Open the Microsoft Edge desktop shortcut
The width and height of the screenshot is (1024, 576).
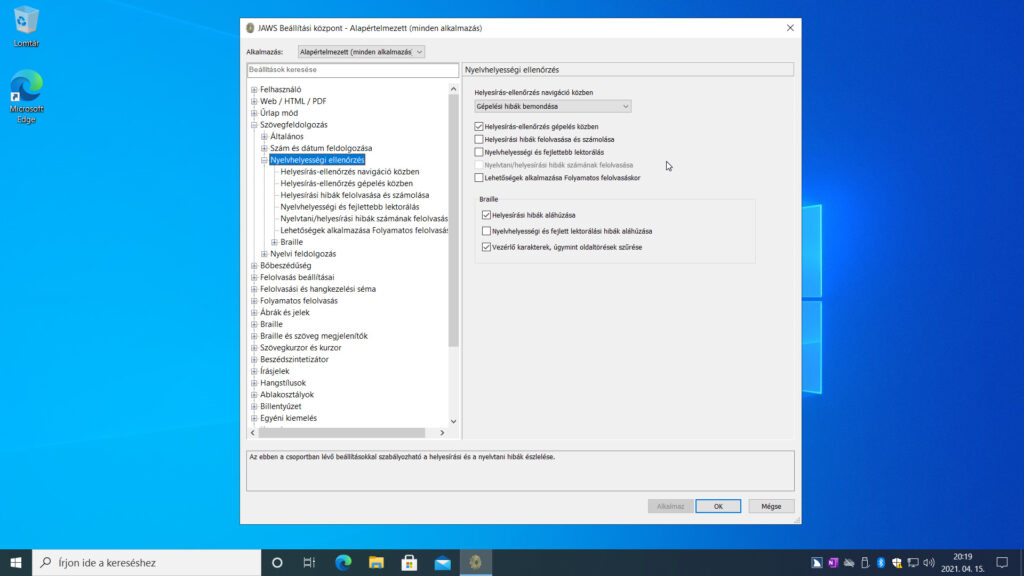26,96
